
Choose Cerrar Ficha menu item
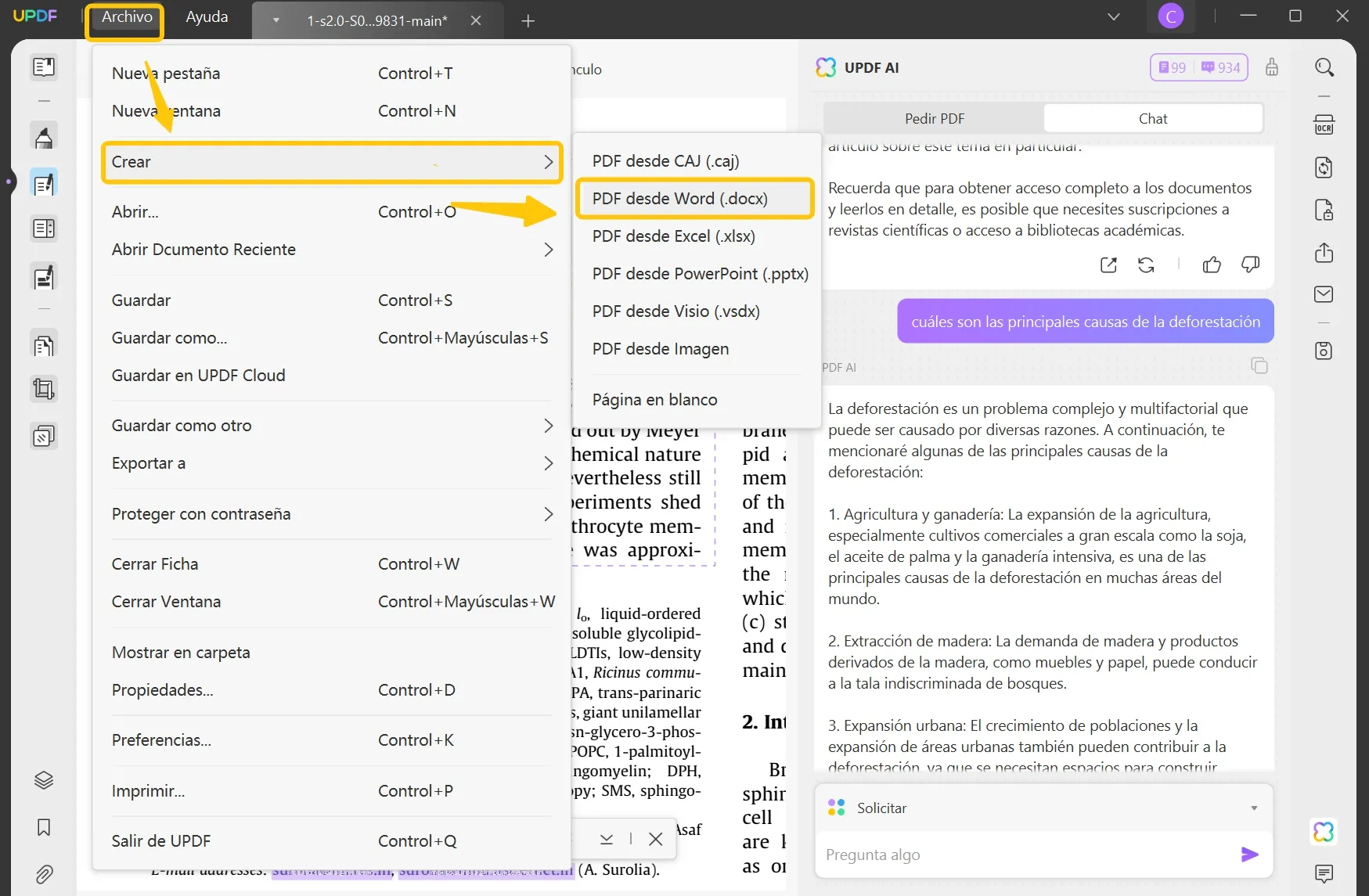[x=332, y=564]
